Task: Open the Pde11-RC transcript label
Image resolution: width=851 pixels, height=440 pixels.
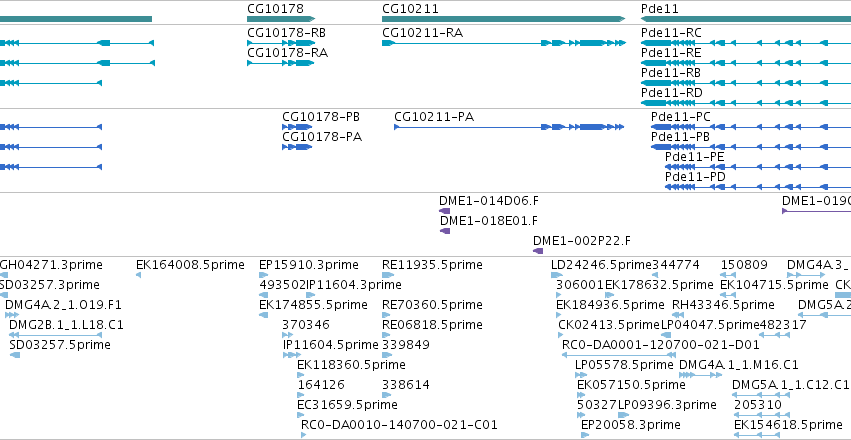Action: [671, 33]
